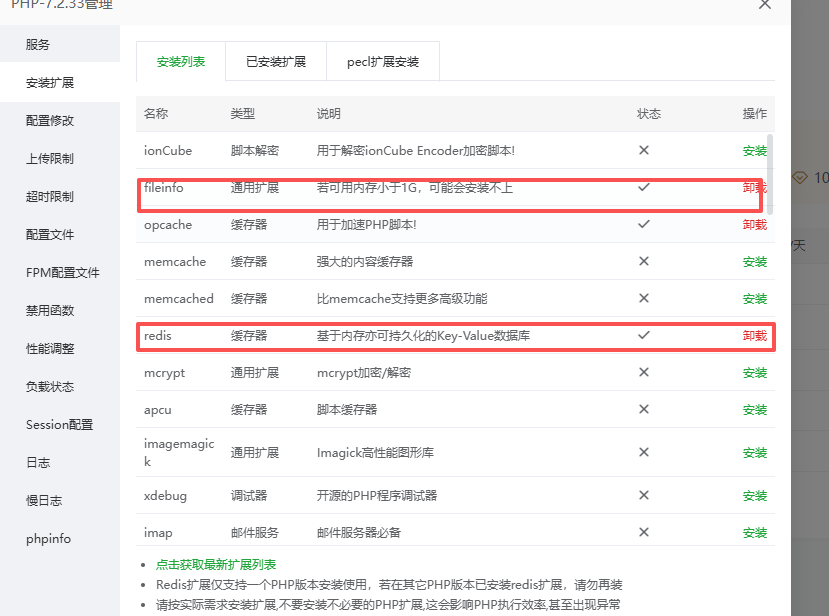Open Session配置 in the sidebar

coord(60,425)
